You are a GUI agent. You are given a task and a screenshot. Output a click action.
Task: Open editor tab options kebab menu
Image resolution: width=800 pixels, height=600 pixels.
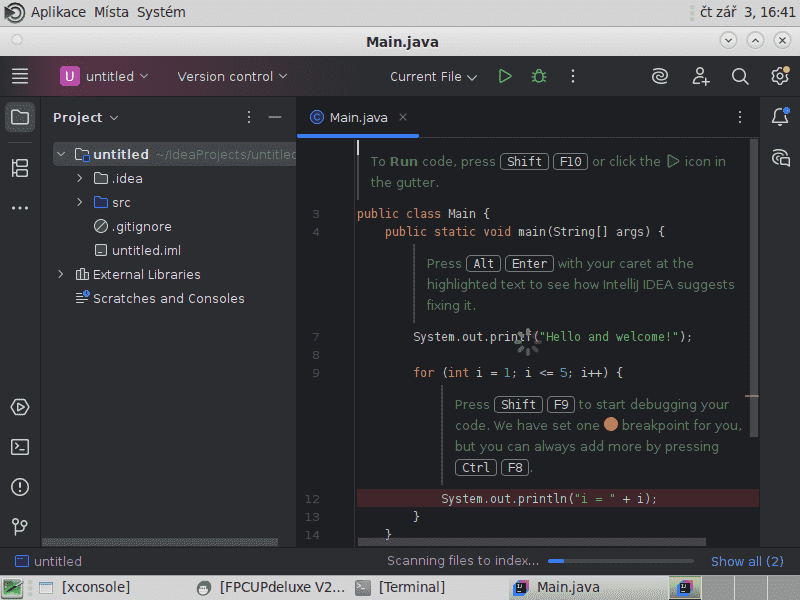(x=740, y=117)
